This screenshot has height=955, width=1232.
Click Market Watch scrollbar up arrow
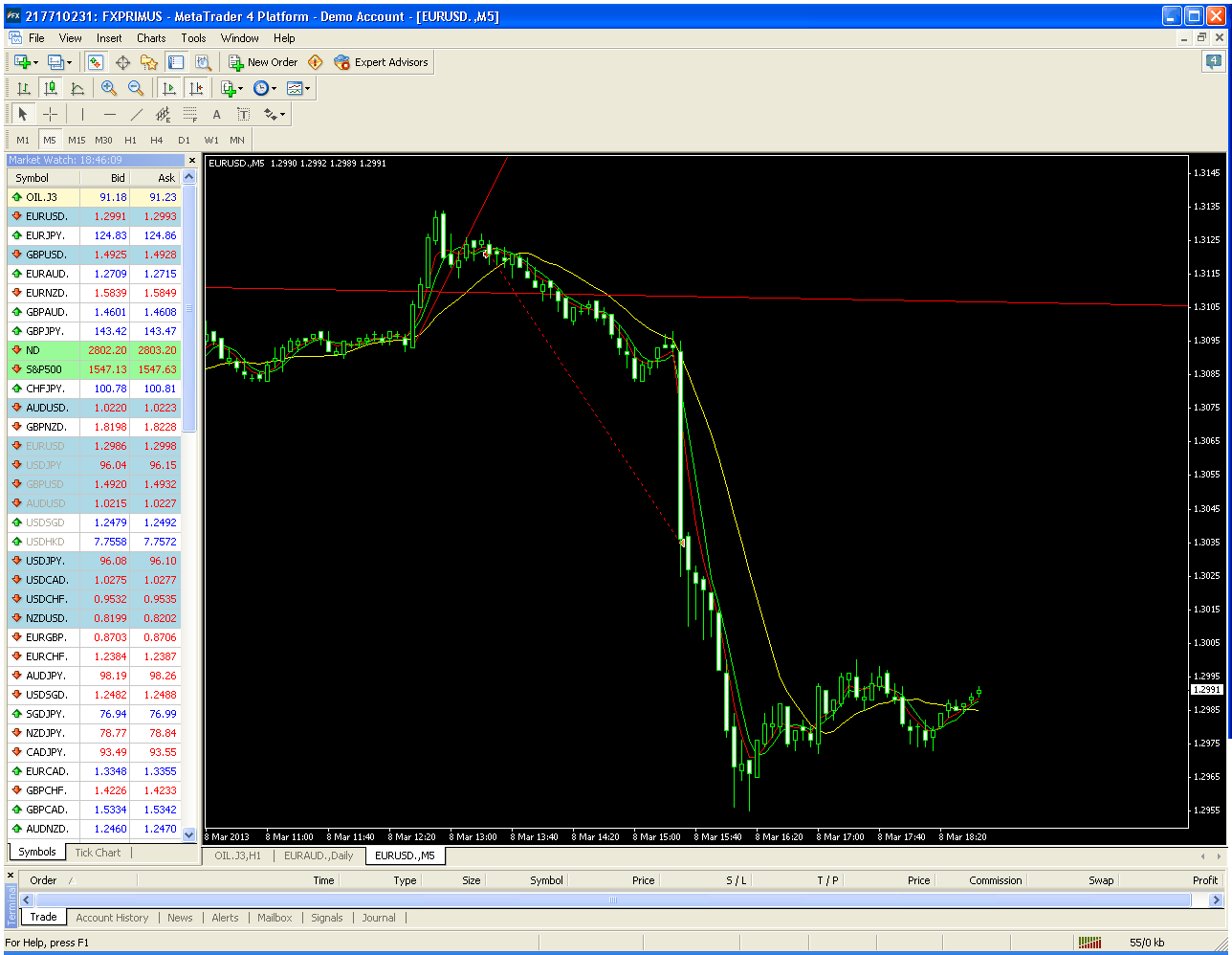[188, 177]
